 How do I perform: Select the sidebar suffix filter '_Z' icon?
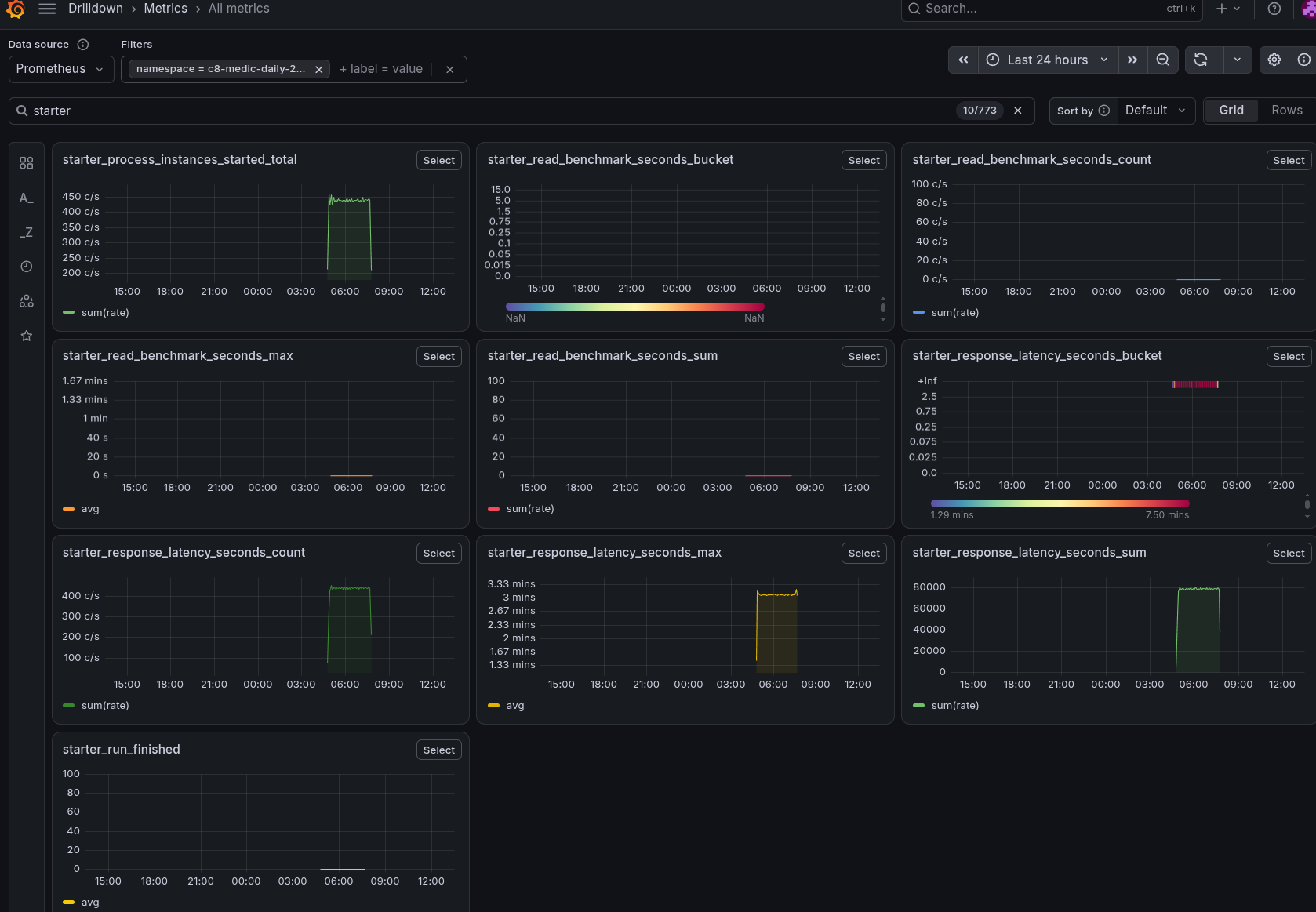[27, 232]
